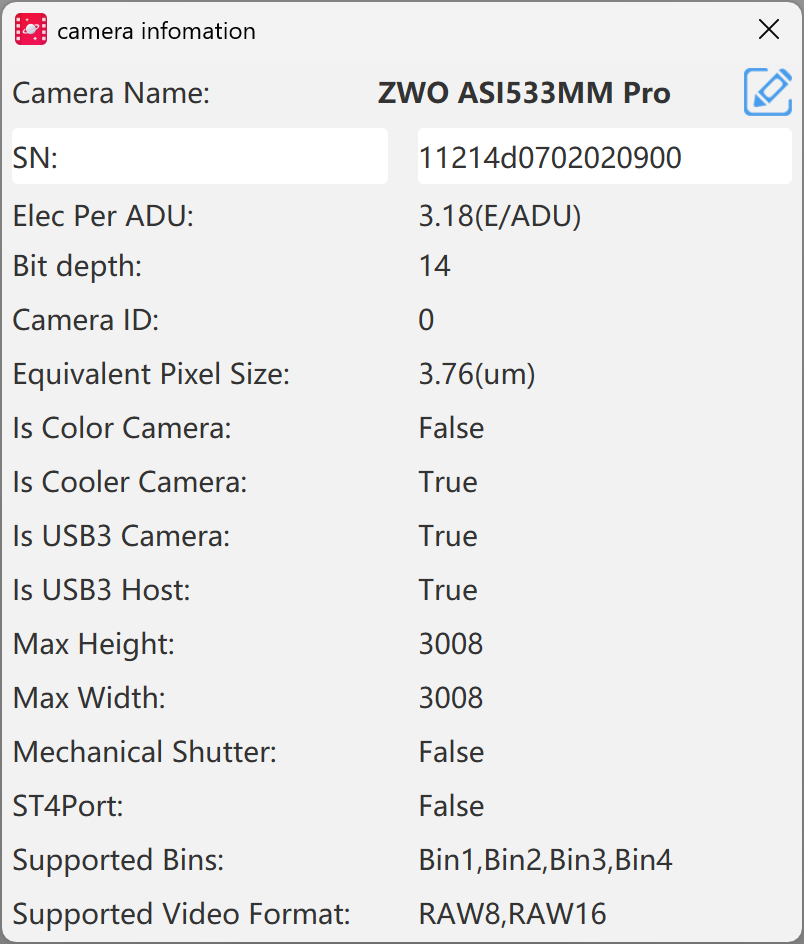Click the Is USB3 Camera label
Screen dimensions: 804x944
[122, 536]
